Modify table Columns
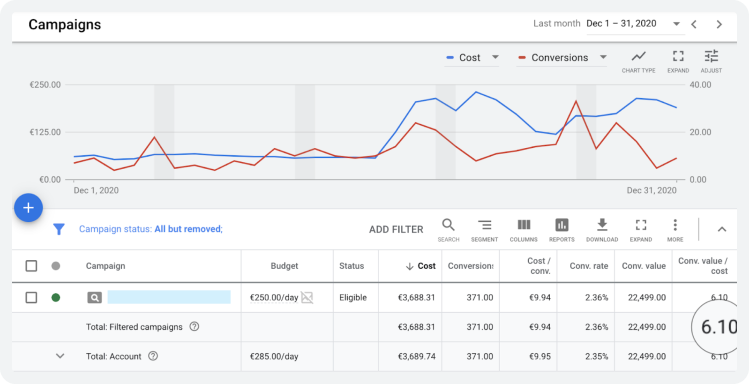 coord(524,230)
